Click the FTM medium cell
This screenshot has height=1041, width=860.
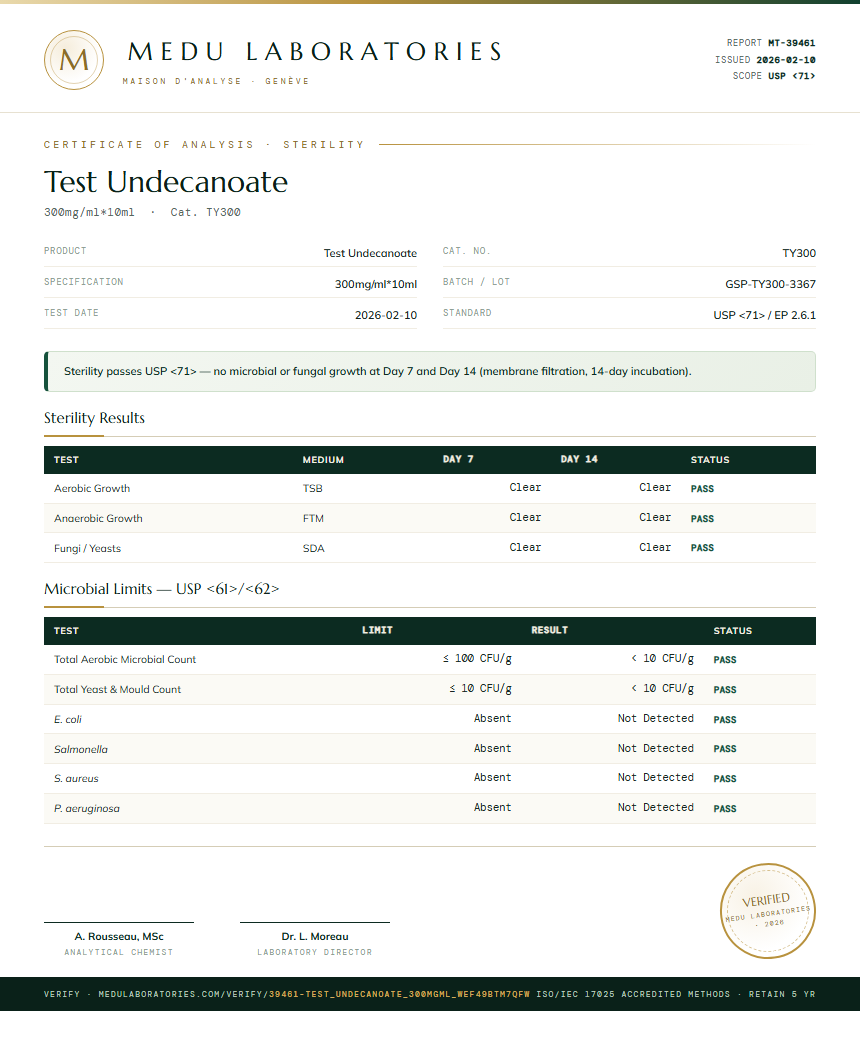(313, 519)
